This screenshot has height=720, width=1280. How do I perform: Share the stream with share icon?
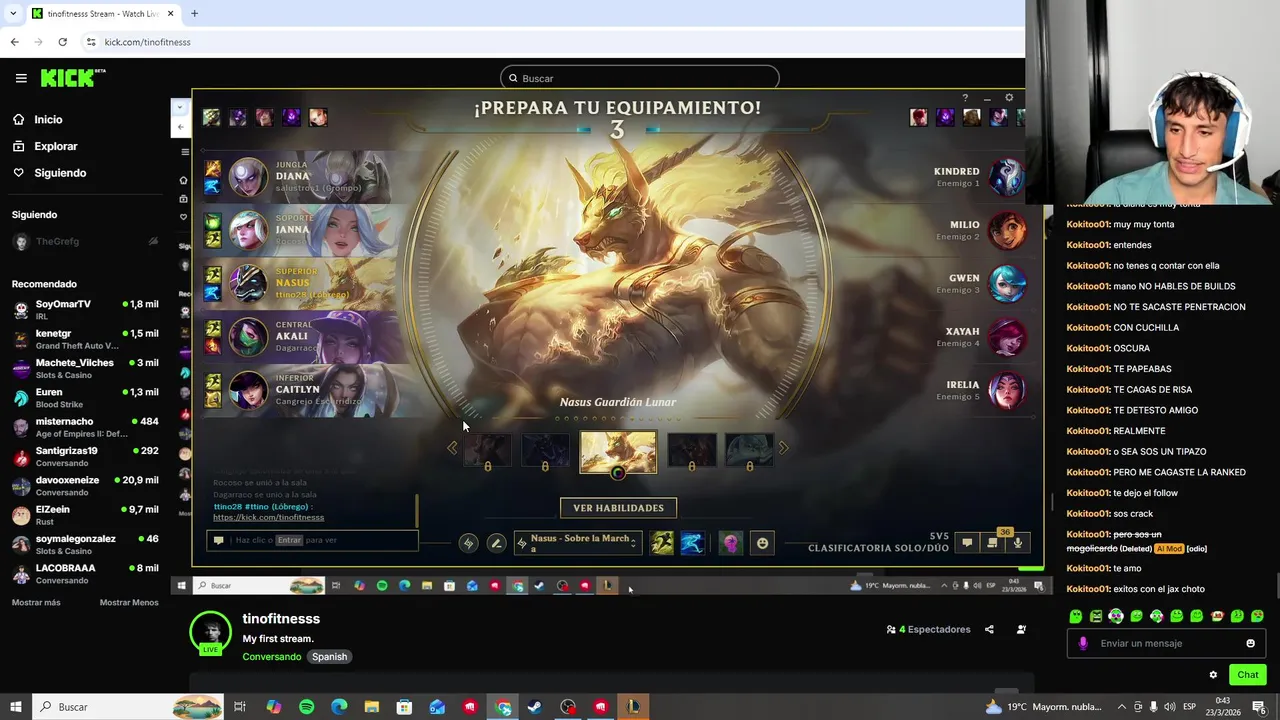pyautogui.click(x=989, y=629)
